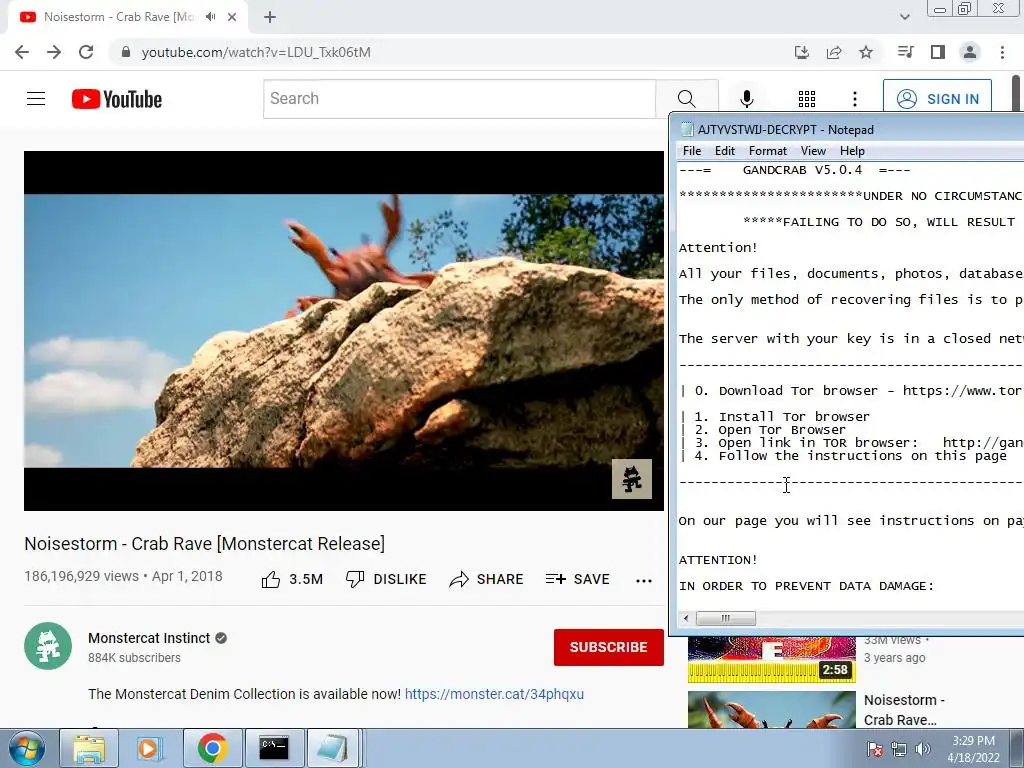The image size is (1024, 768).
Task: Like the video with the thumbs-up button
Action: coord(292,579)
